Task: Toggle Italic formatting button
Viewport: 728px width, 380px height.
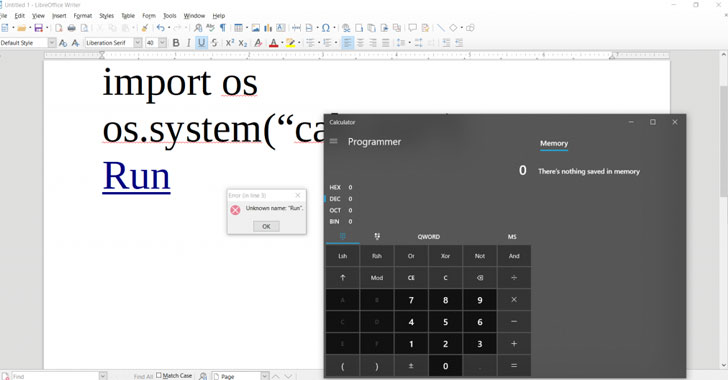Action: pos(188,43)
